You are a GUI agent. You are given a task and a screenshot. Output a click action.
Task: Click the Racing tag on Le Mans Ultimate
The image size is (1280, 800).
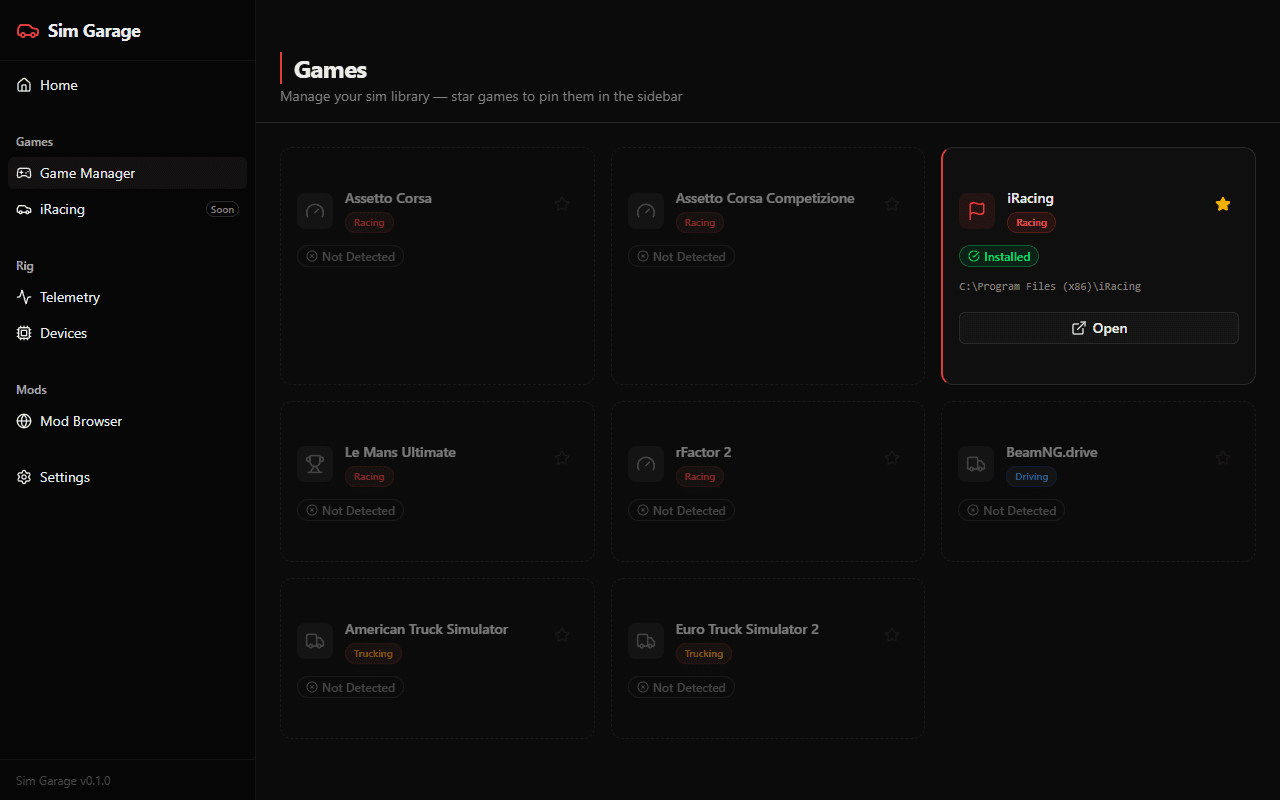[x=369, y=477]
